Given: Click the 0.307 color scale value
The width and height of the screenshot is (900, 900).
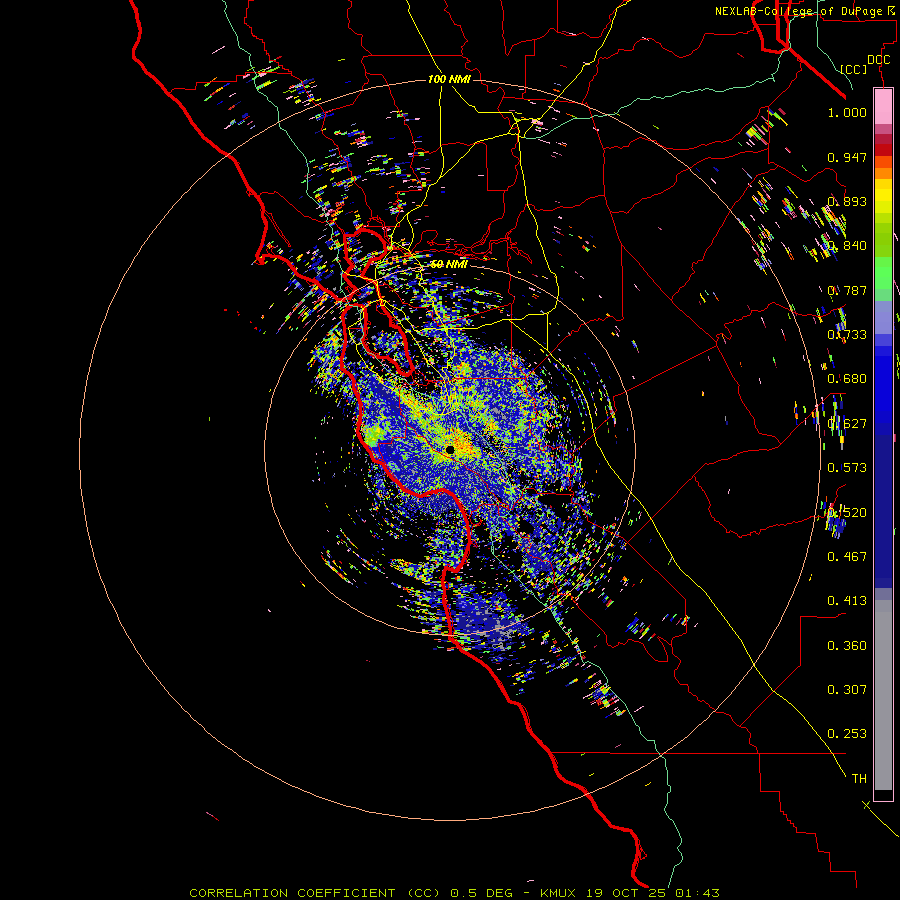Looking at the screenshot, I should 847,690.
